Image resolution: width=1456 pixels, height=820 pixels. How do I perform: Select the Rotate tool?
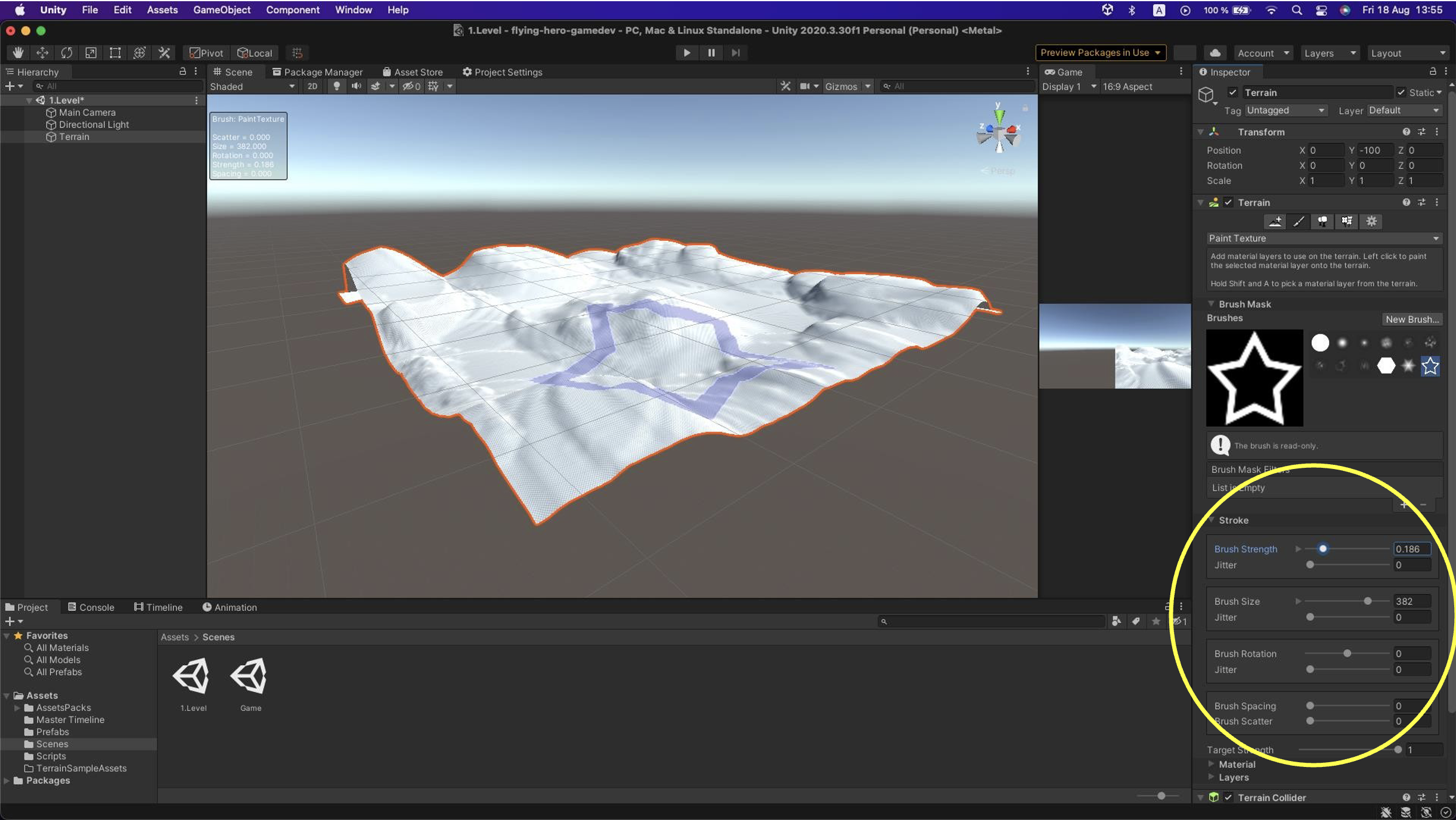[67, 52]
